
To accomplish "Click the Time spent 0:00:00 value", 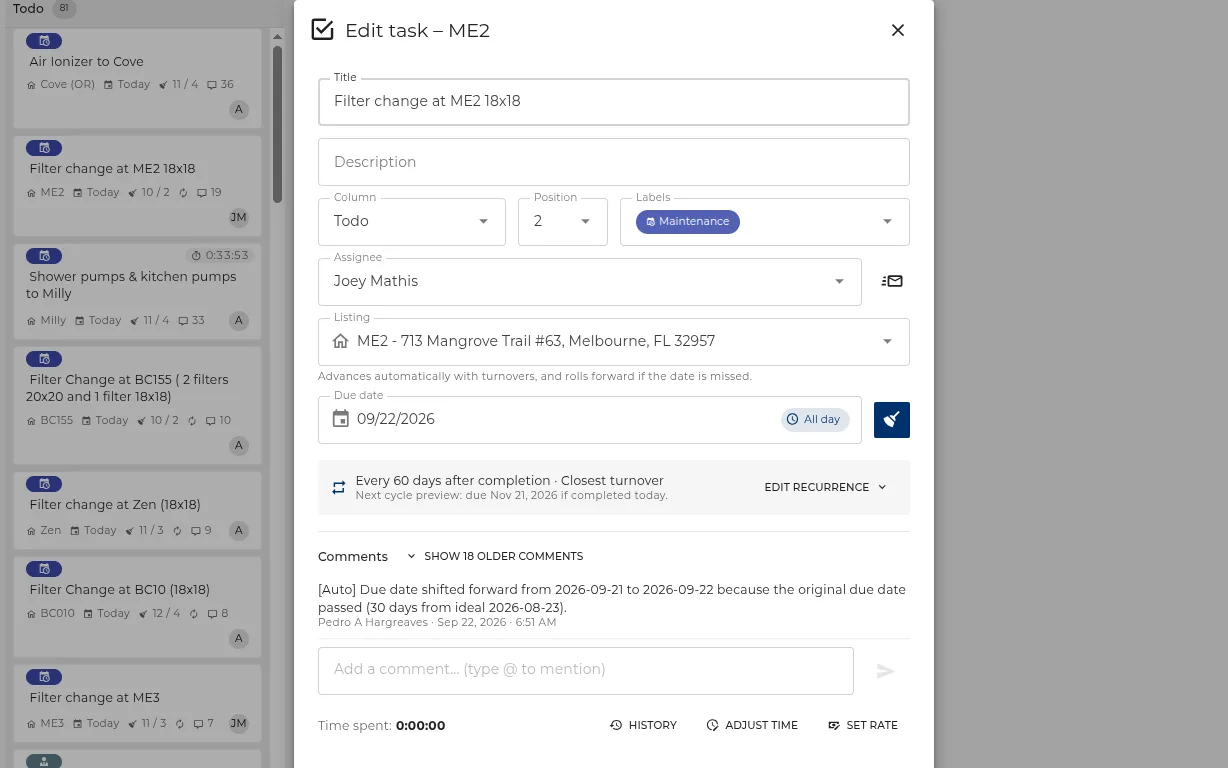I will point(420,726).
